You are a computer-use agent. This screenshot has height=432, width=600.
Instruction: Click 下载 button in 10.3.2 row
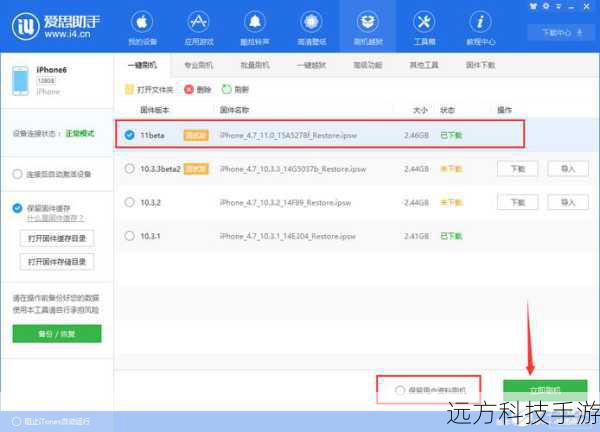click(518, 202)
